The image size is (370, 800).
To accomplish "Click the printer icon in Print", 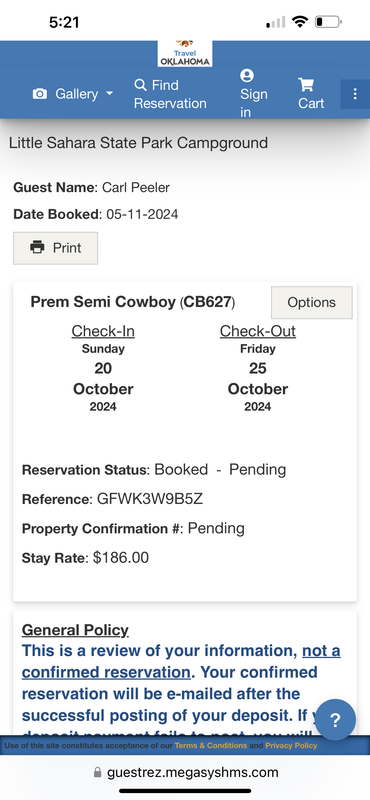I will click(x=37, y=247).
